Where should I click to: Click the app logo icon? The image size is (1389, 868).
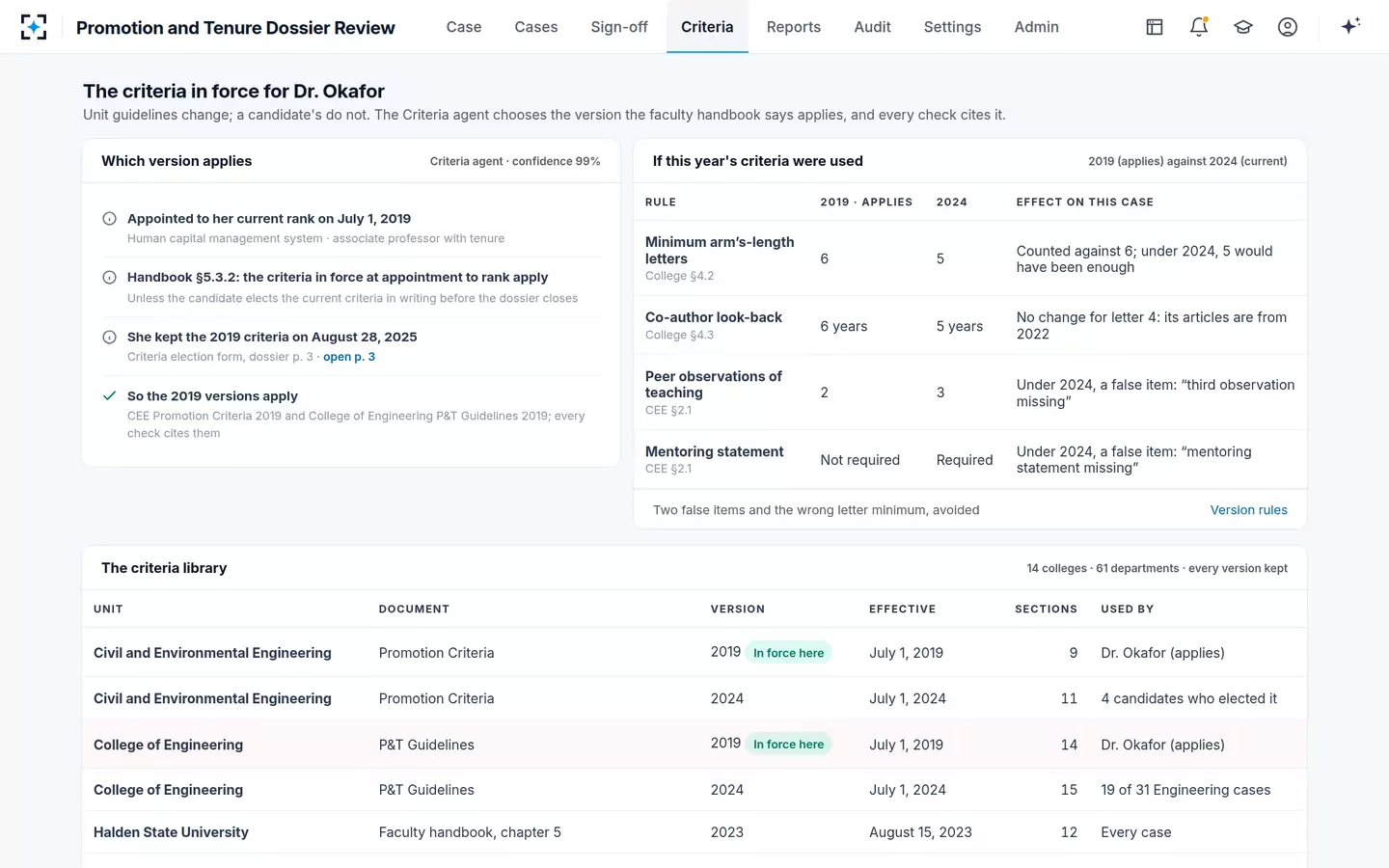pyautogui.click(x=34, y=27)
